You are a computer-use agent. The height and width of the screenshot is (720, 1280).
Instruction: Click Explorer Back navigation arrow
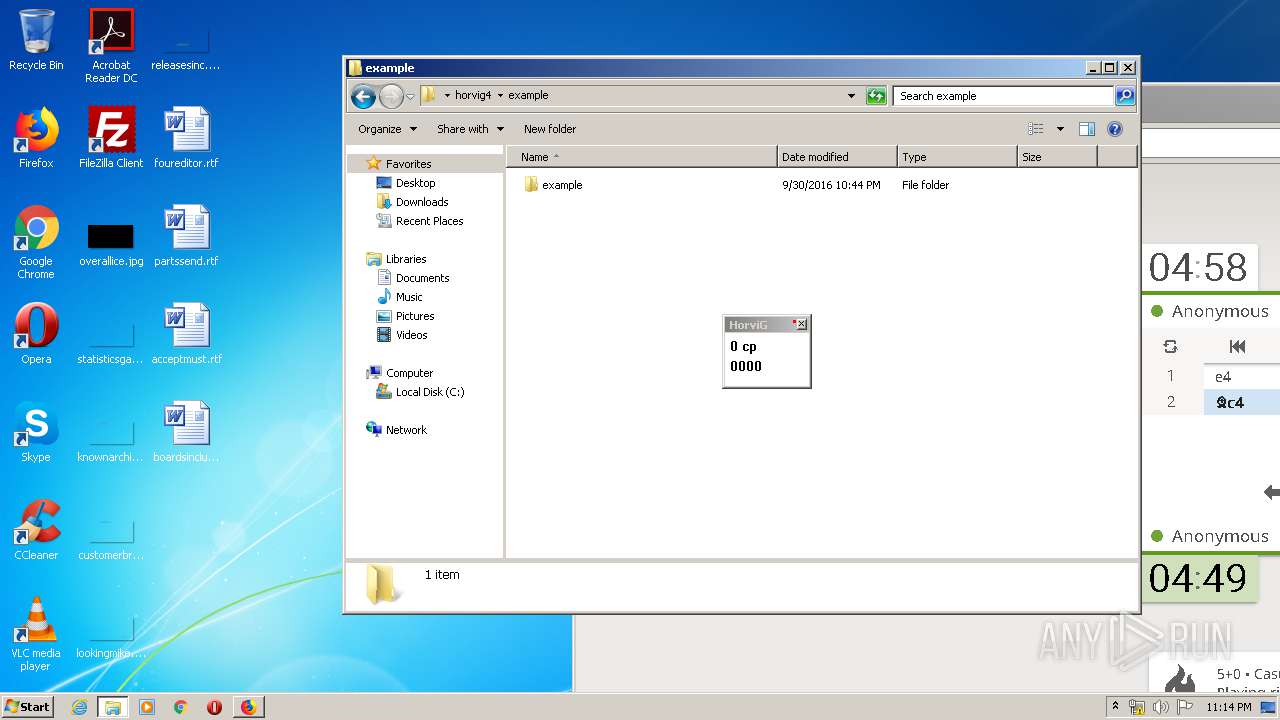363,96
